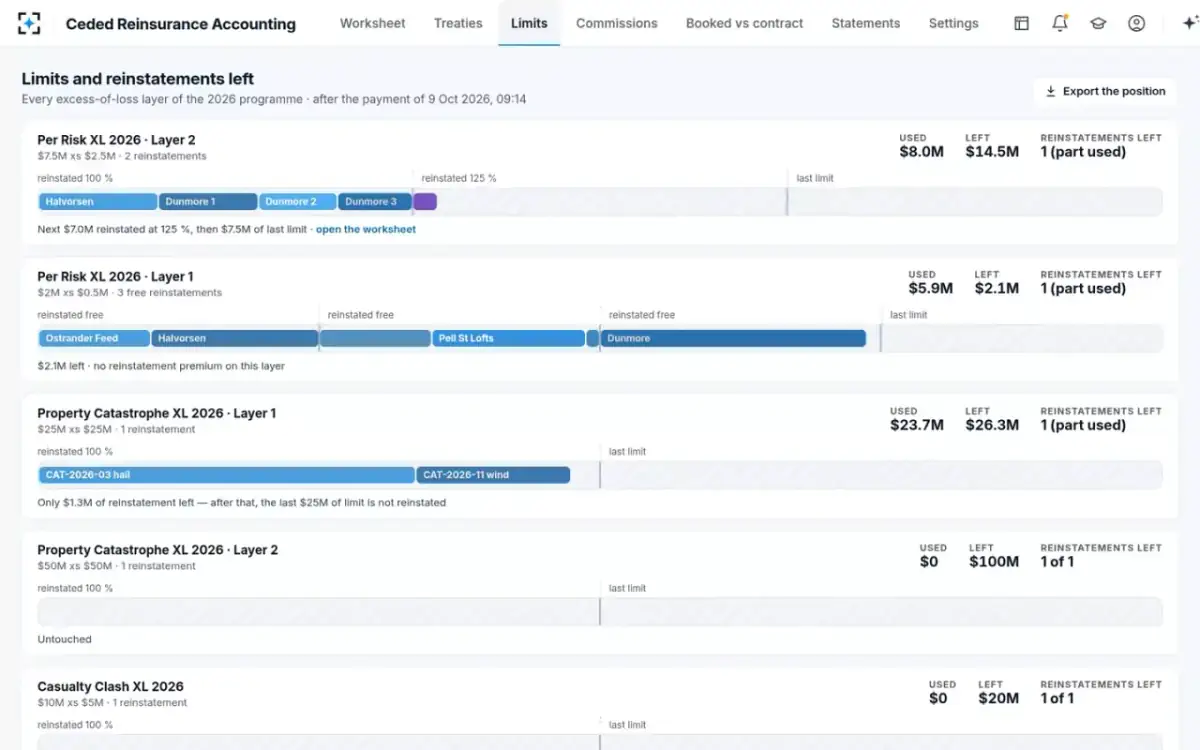The height and width of the screenshot is (750, 1200).
Task: Click Property Catastrophe XL 2026 · Layer 1 title
Action: click(156, 413)
